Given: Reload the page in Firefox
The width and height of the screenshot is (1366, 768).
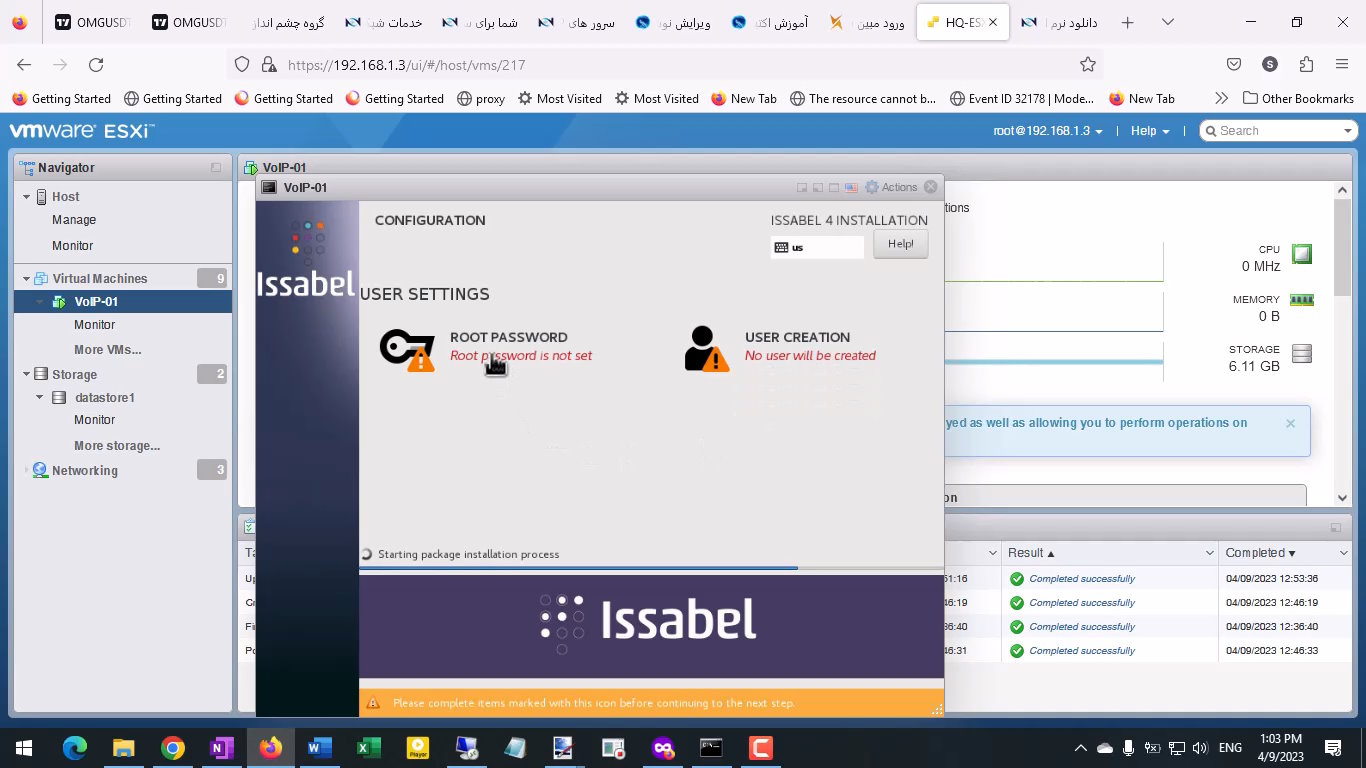Looking at the screenshot, I should click(96, 65).
